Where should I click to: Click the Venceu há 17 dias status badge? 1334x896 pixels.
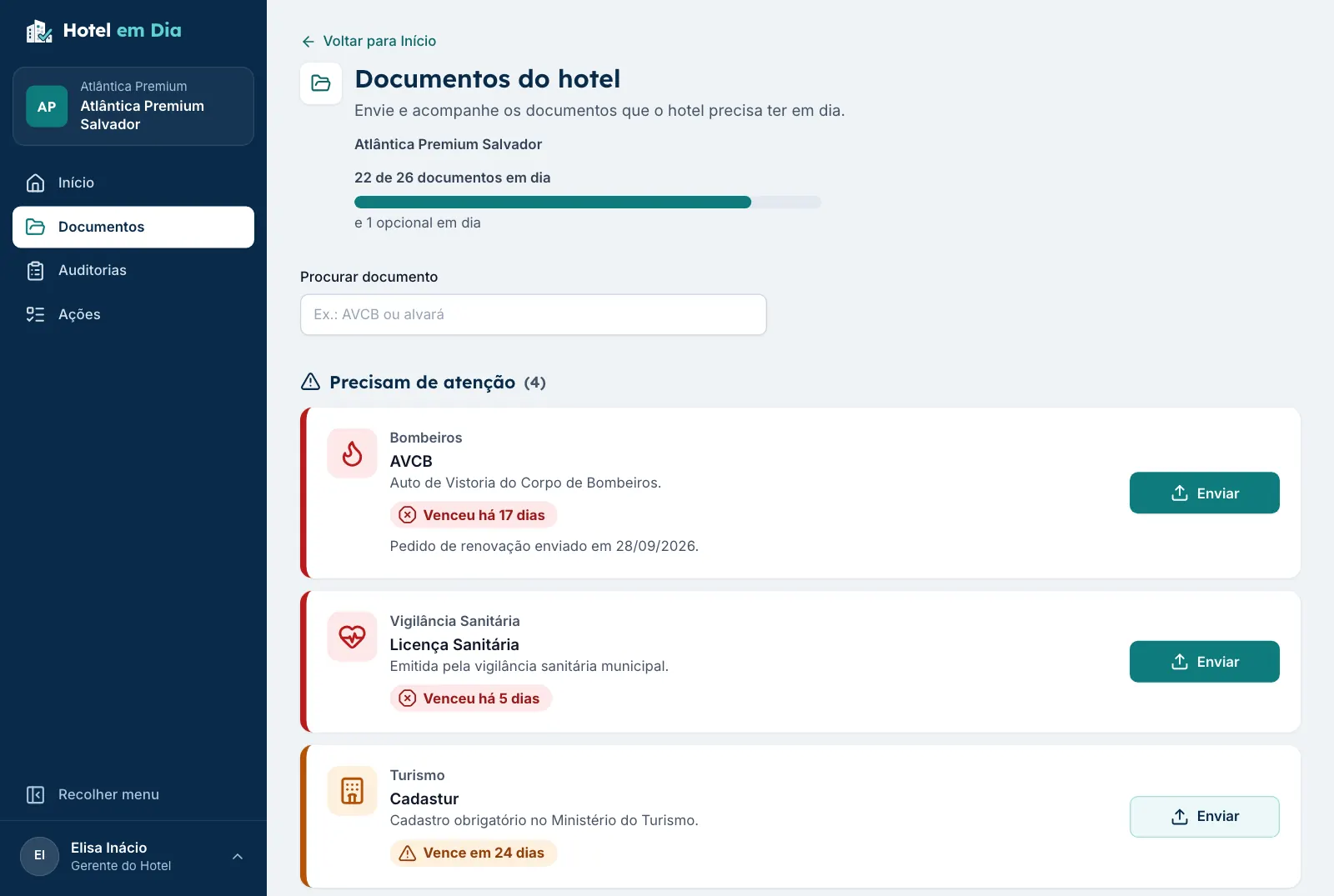coord(474,515)
